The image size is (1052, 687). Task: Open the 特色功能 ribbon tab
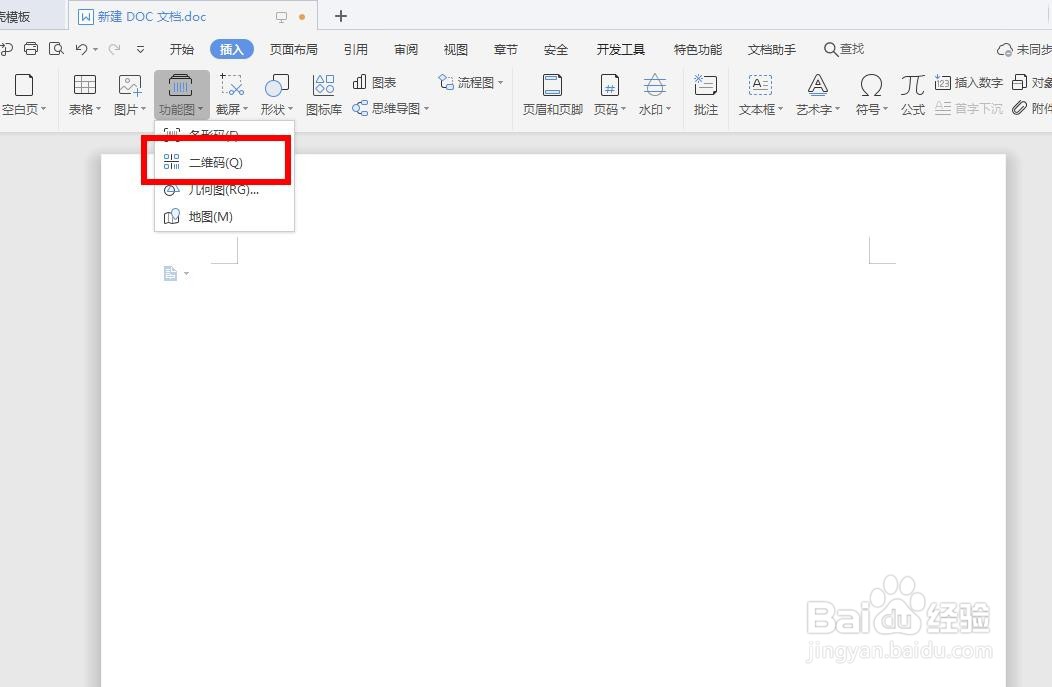coord(698,49)
